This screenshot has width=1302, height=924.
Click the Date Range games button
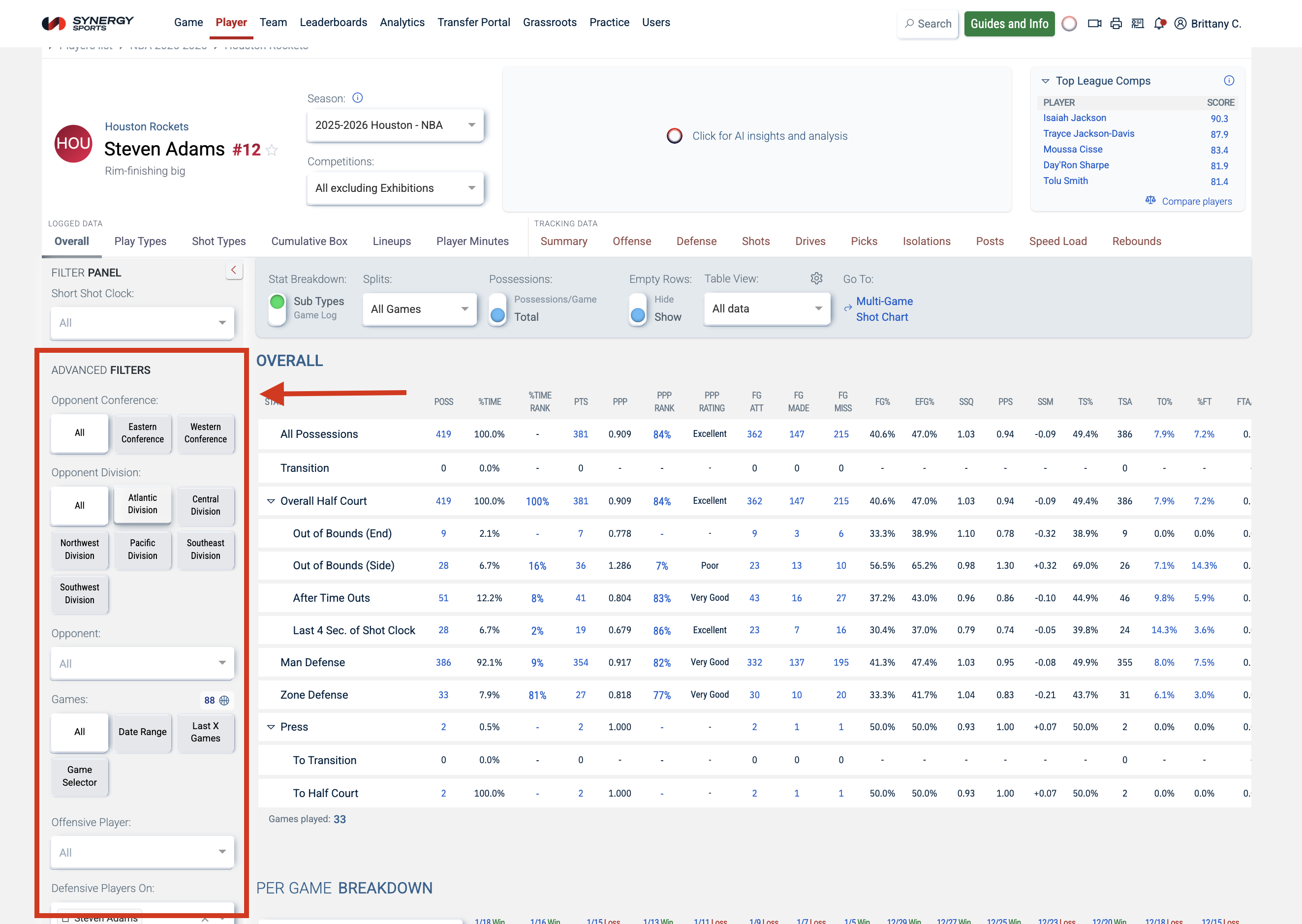pos(142,732)
